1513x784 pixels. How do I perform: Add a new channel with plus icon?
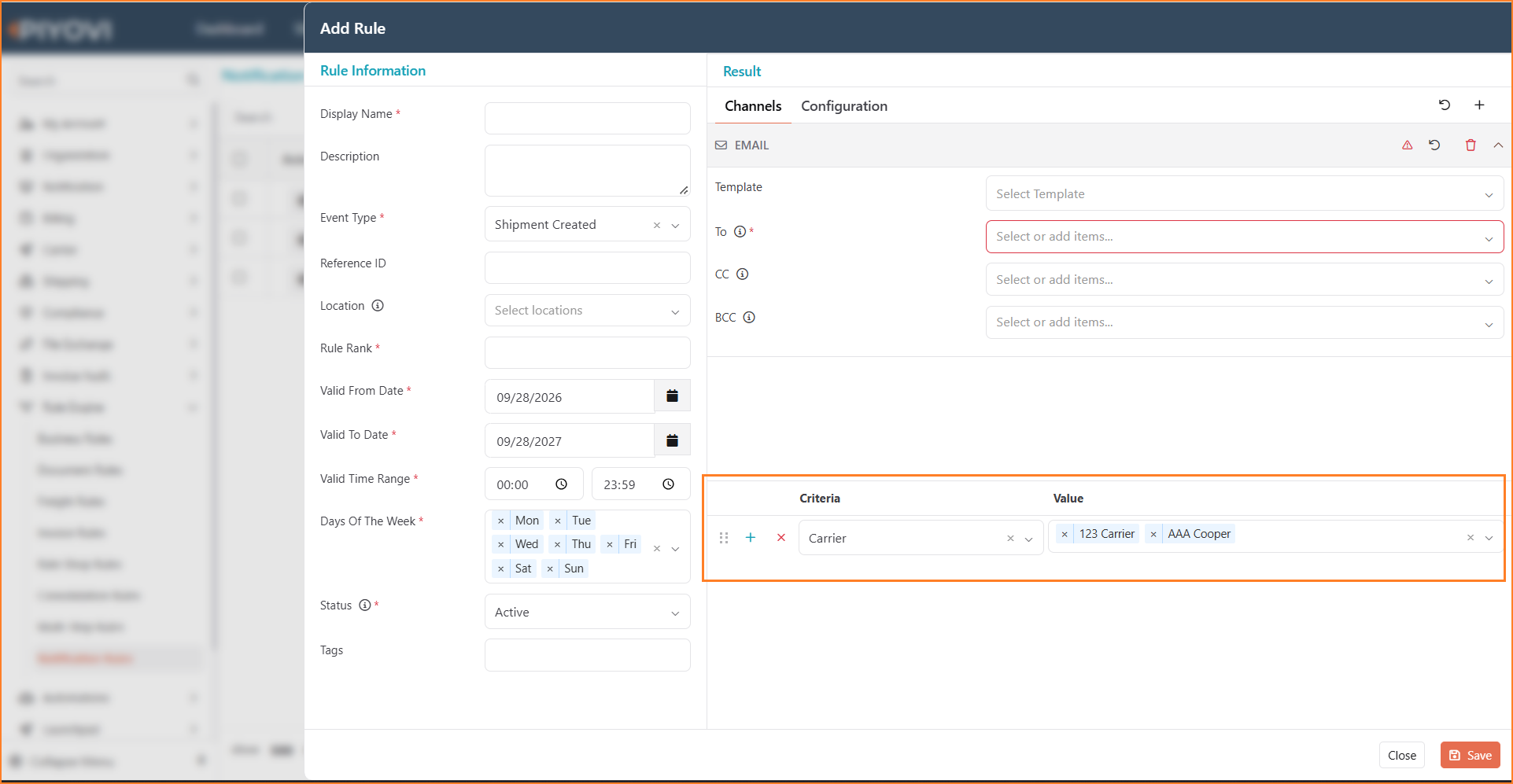1479,105
